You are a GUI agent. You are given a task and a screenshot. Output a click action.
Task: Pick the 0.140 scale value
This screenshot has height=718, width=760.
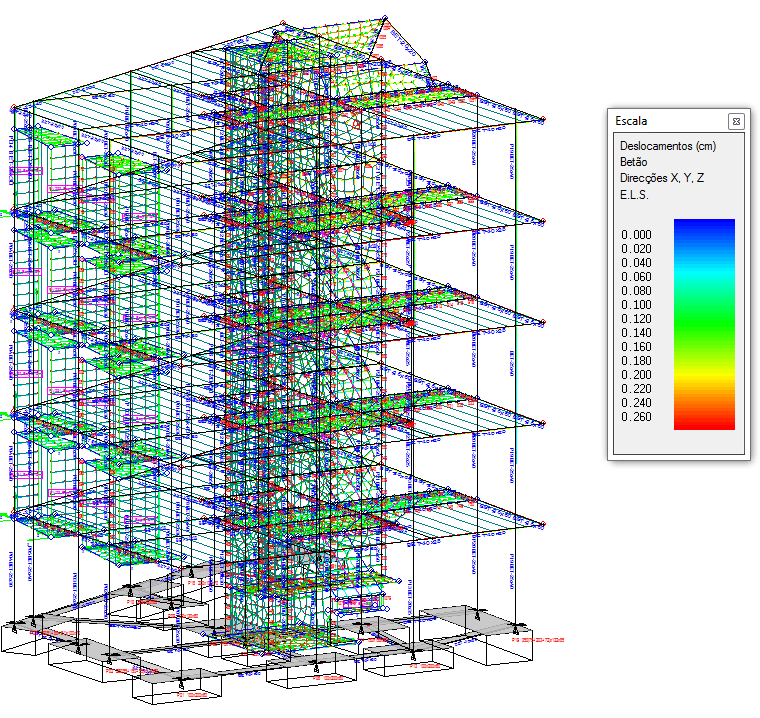(x=636, y=333)
